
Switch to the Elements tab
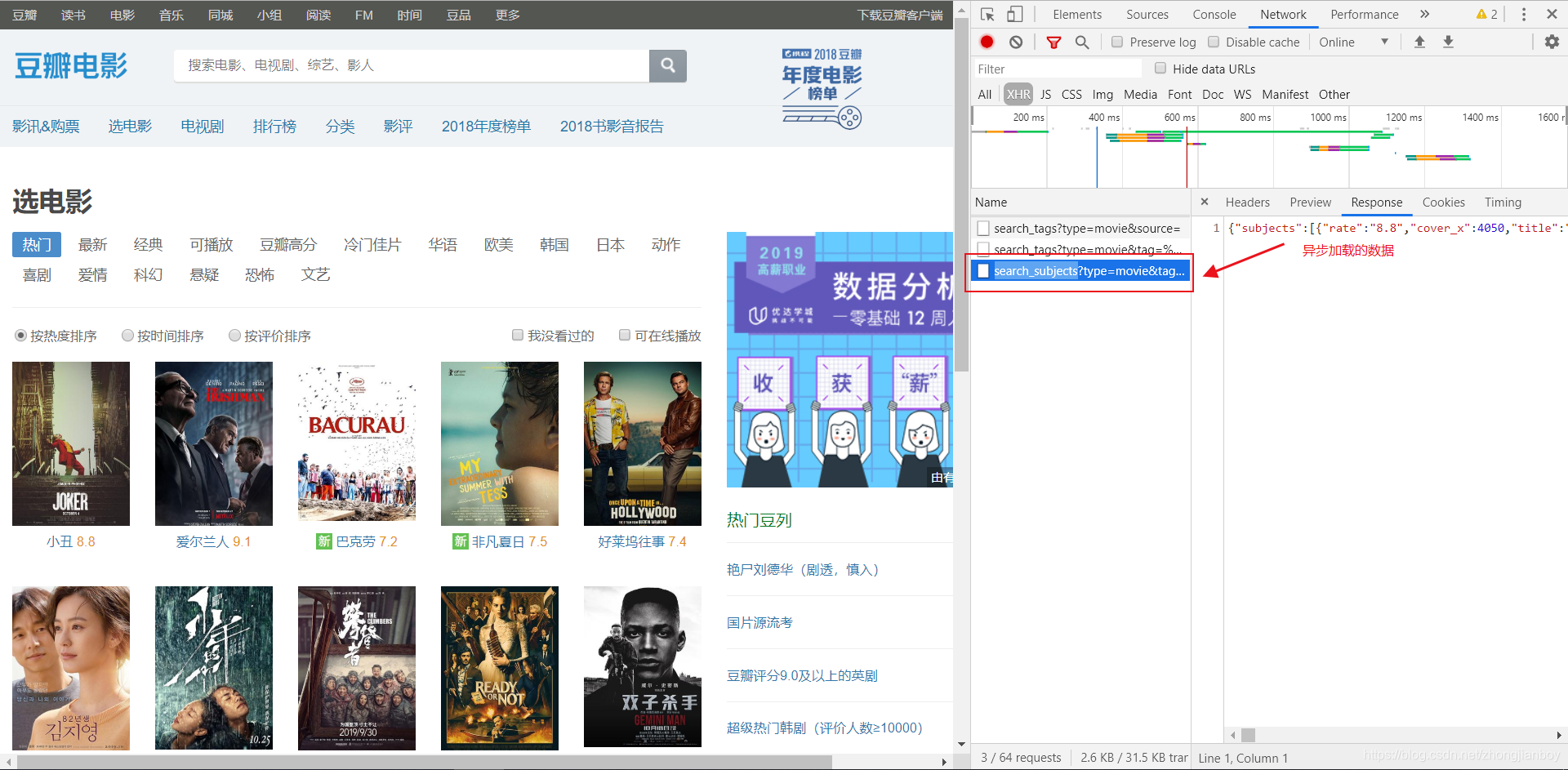[1077, 15]
